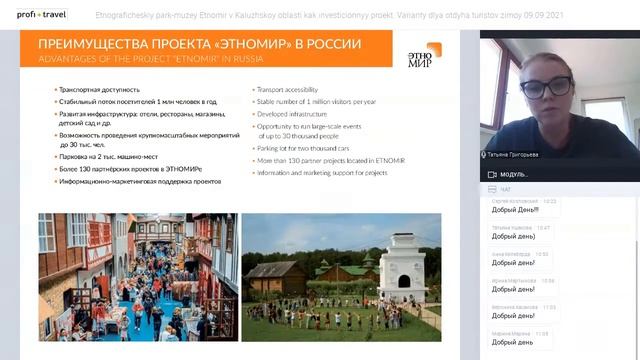Click the slide heading 'ПРЕИМУЩЕСТВА ПРОЕКТА «ЭТНОМИР» В РОССИИ'
The image size is (640, 360).
(x=200, y=44)
